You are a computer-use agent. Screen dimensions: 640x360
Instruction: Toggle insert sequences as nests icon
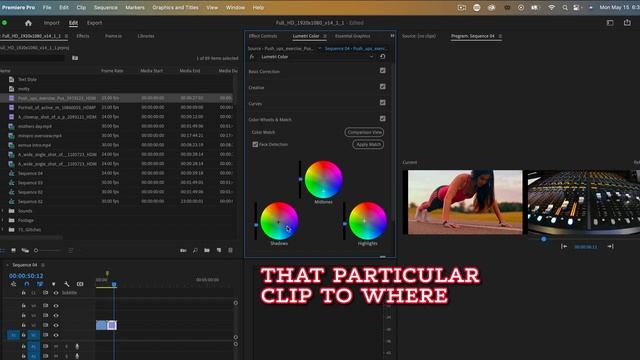pos(13,284)
